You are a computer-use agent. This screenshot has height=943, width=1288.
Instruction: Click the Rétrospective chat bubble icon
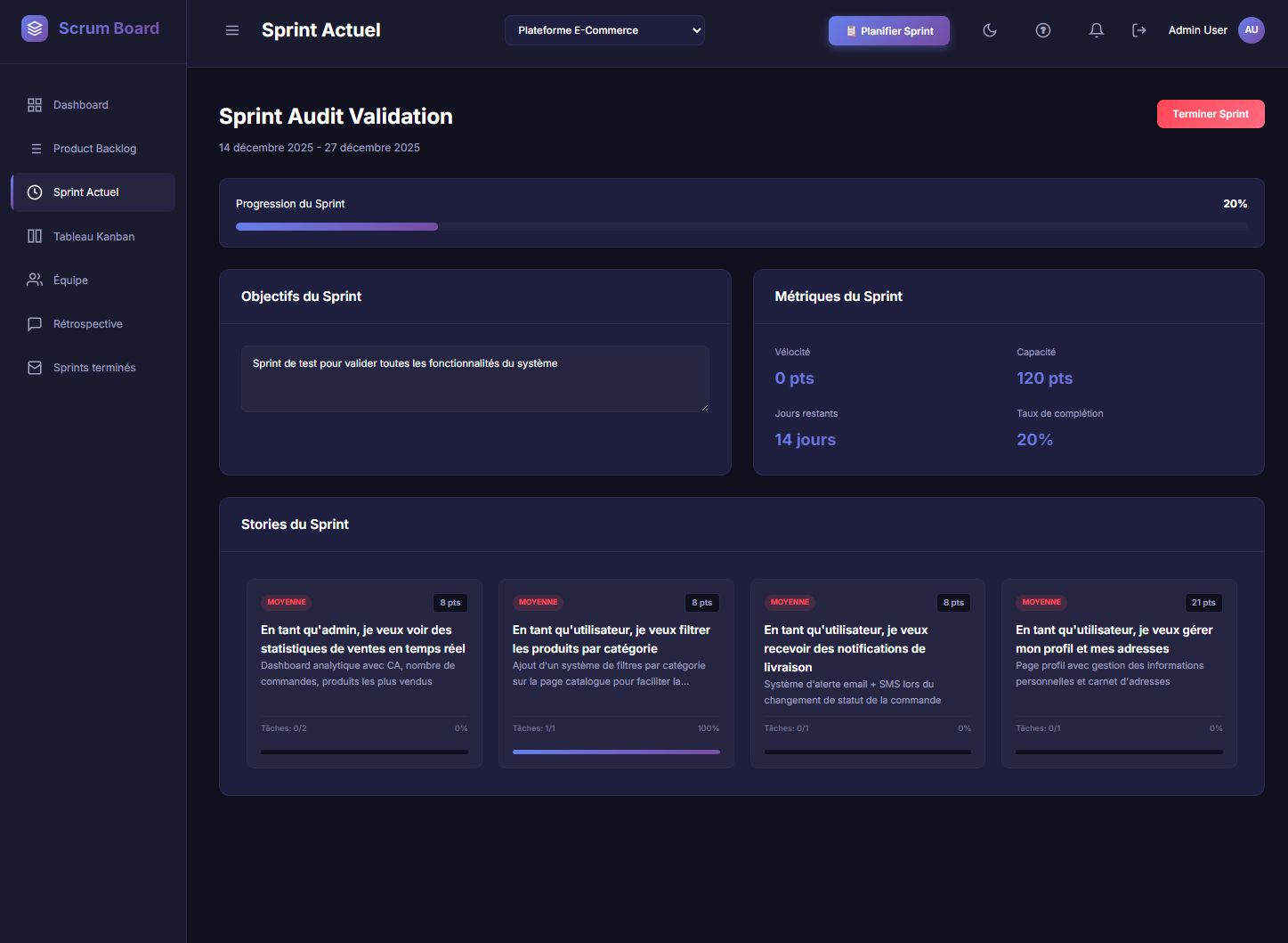click(35, 324)
